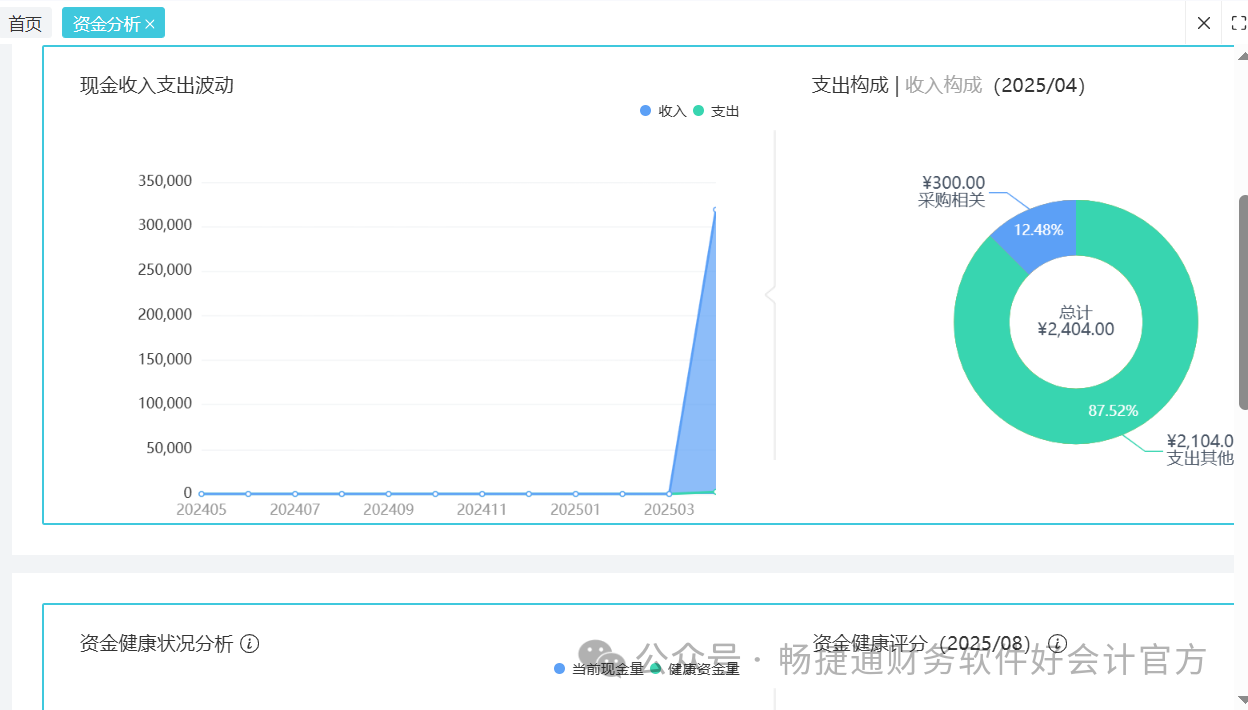Click the right-side scrollbar thumb
1248x710 pixels.
1243,300
